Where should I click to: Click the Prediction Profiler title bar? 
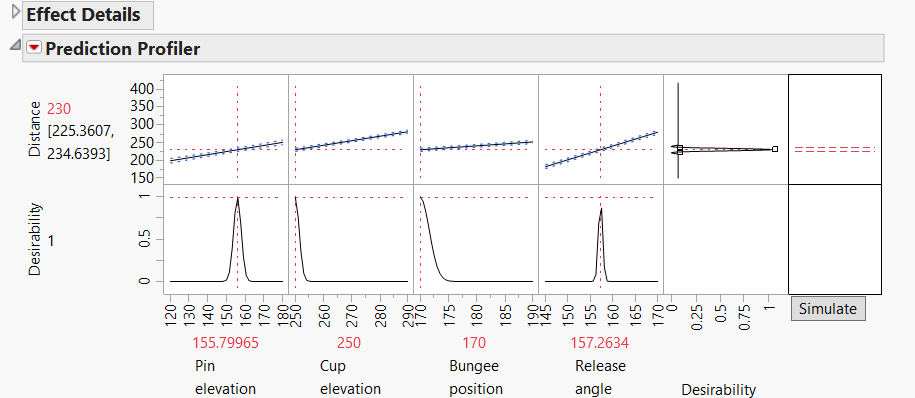coord(453,48)
